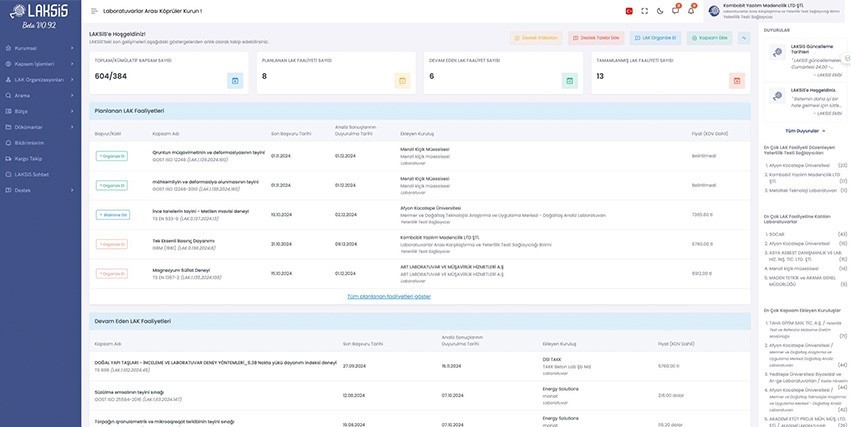
Task: Open LAKSİS Sohbet in the sidebar
Action: (x=32, y=174)
